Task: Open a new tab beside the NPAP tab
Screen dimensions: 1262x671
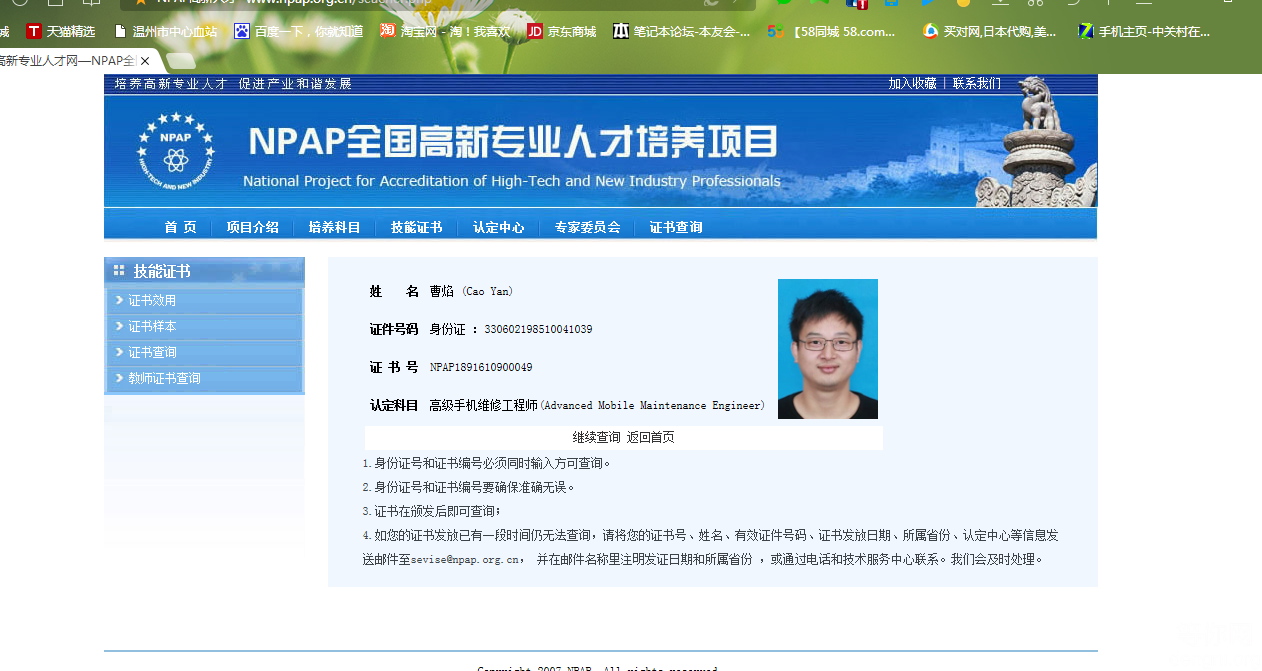Action: click(x=180, y=61)
